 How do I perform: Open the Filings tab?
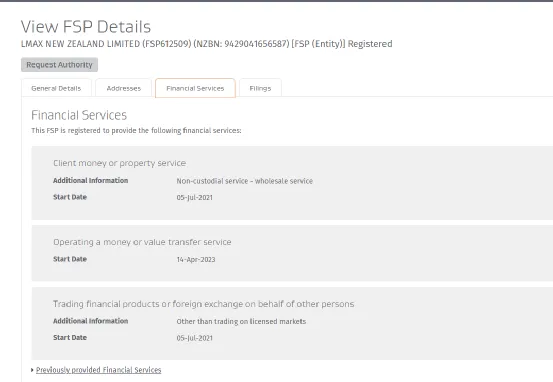[260, 88]
